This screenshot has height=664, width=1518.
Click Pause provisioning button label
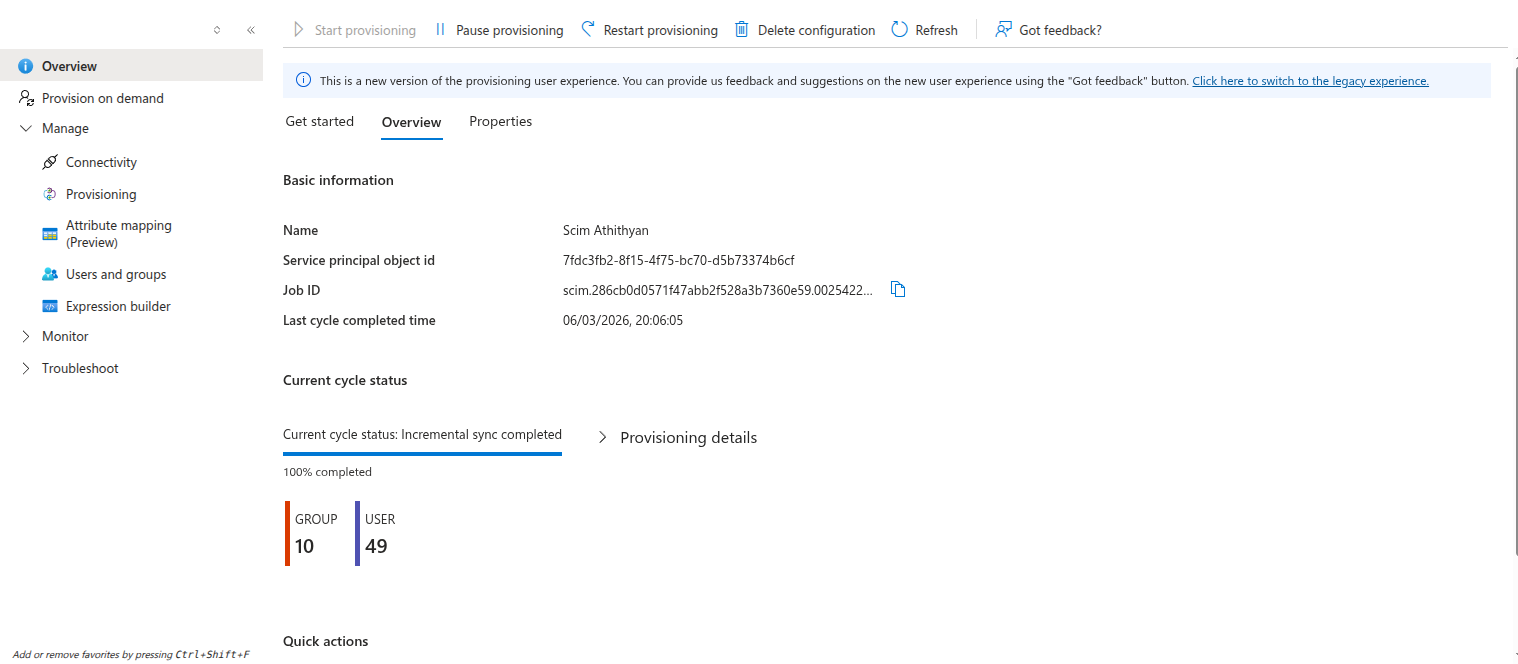point(510,30)
